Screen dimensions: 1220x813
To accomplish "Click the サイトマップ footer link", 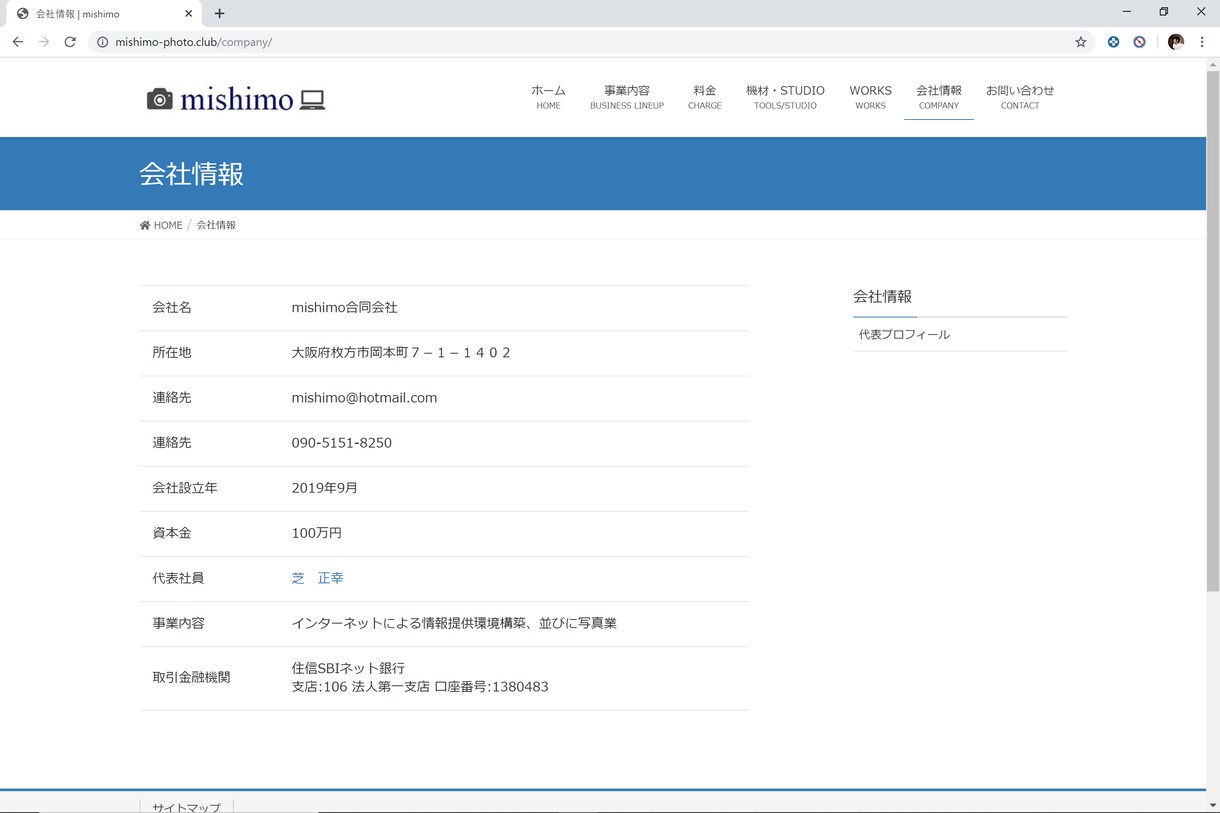I will pos(186,807).
